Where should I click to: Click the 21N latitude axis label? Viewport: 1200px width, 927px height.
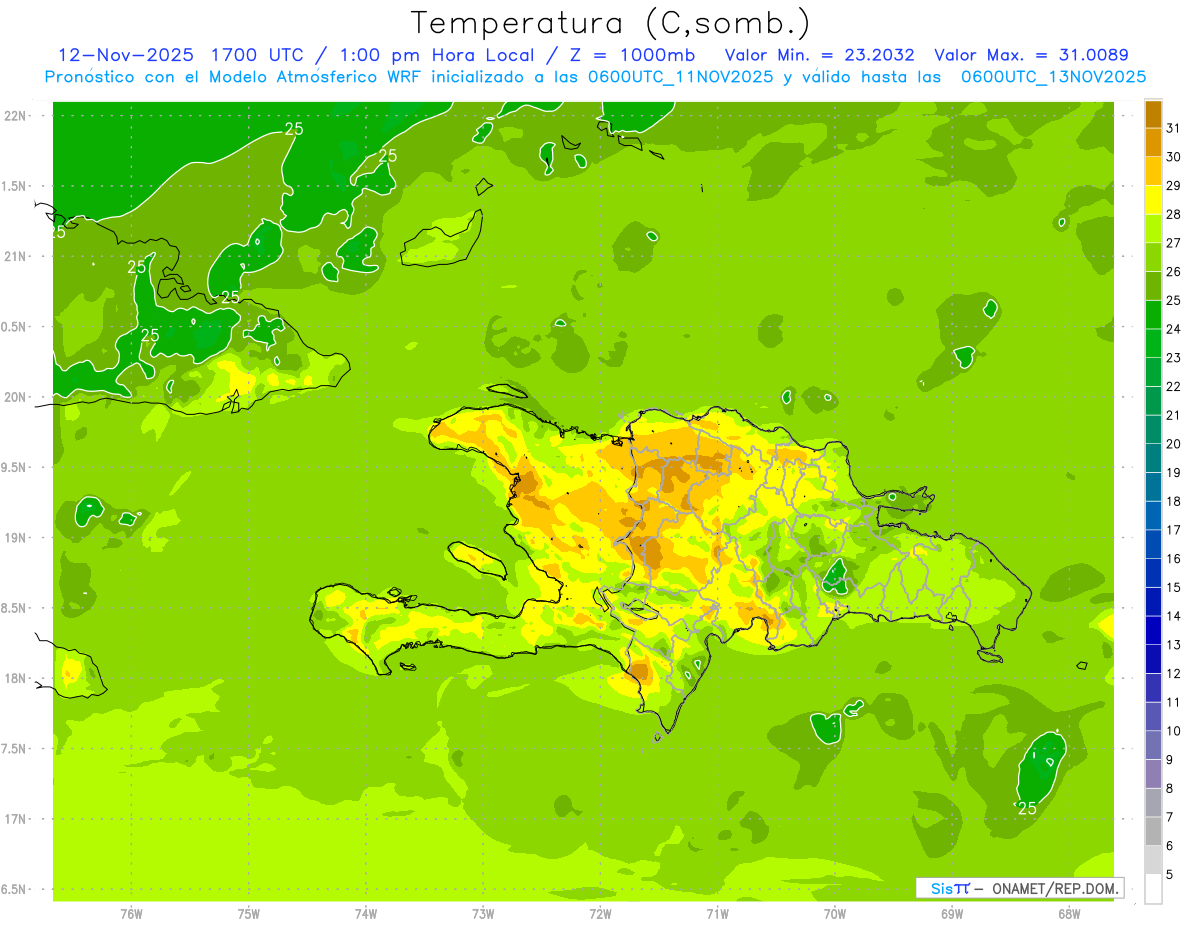[17, 256]
